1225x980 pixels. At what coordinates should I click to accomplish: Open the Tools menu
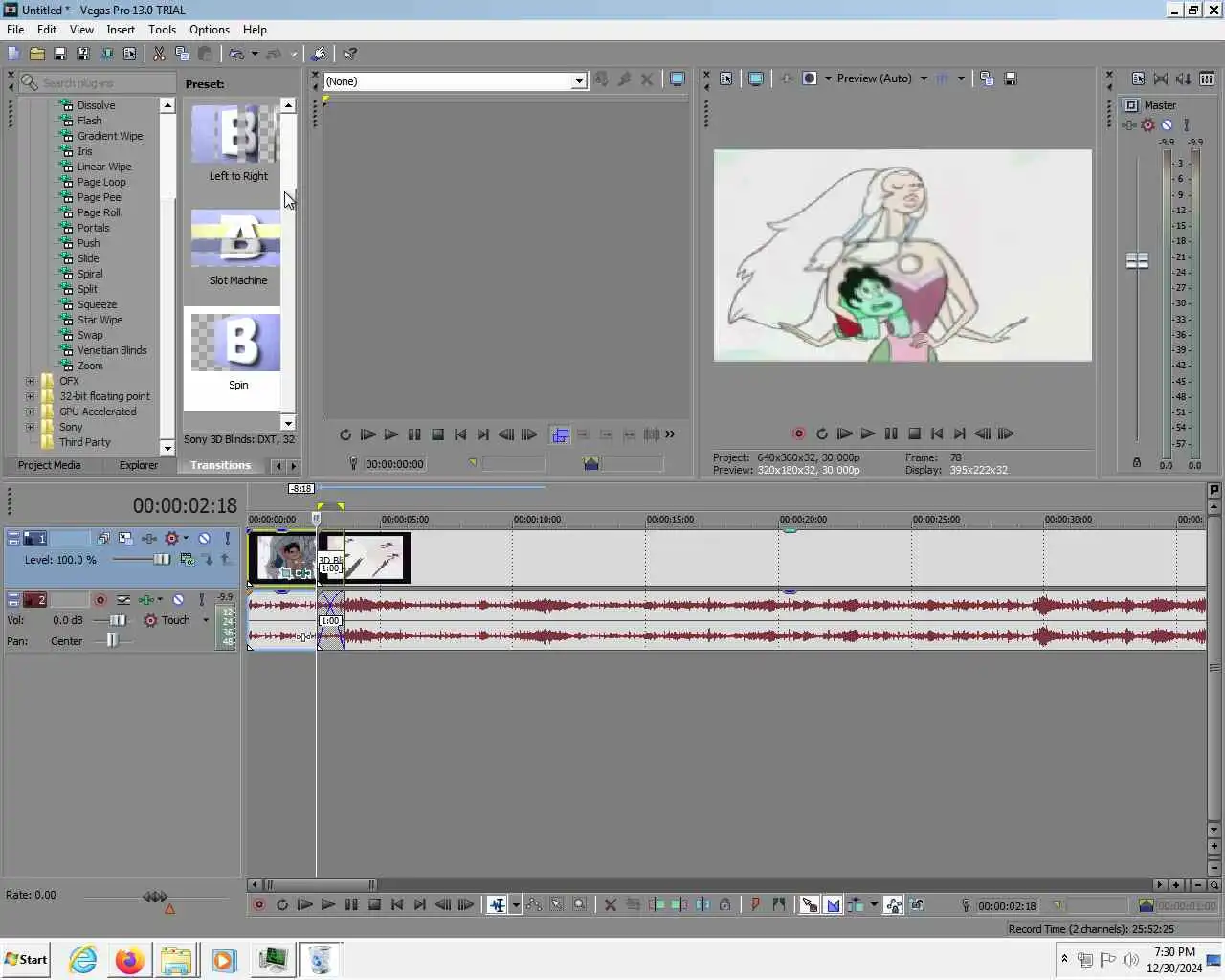pos(162,30)
